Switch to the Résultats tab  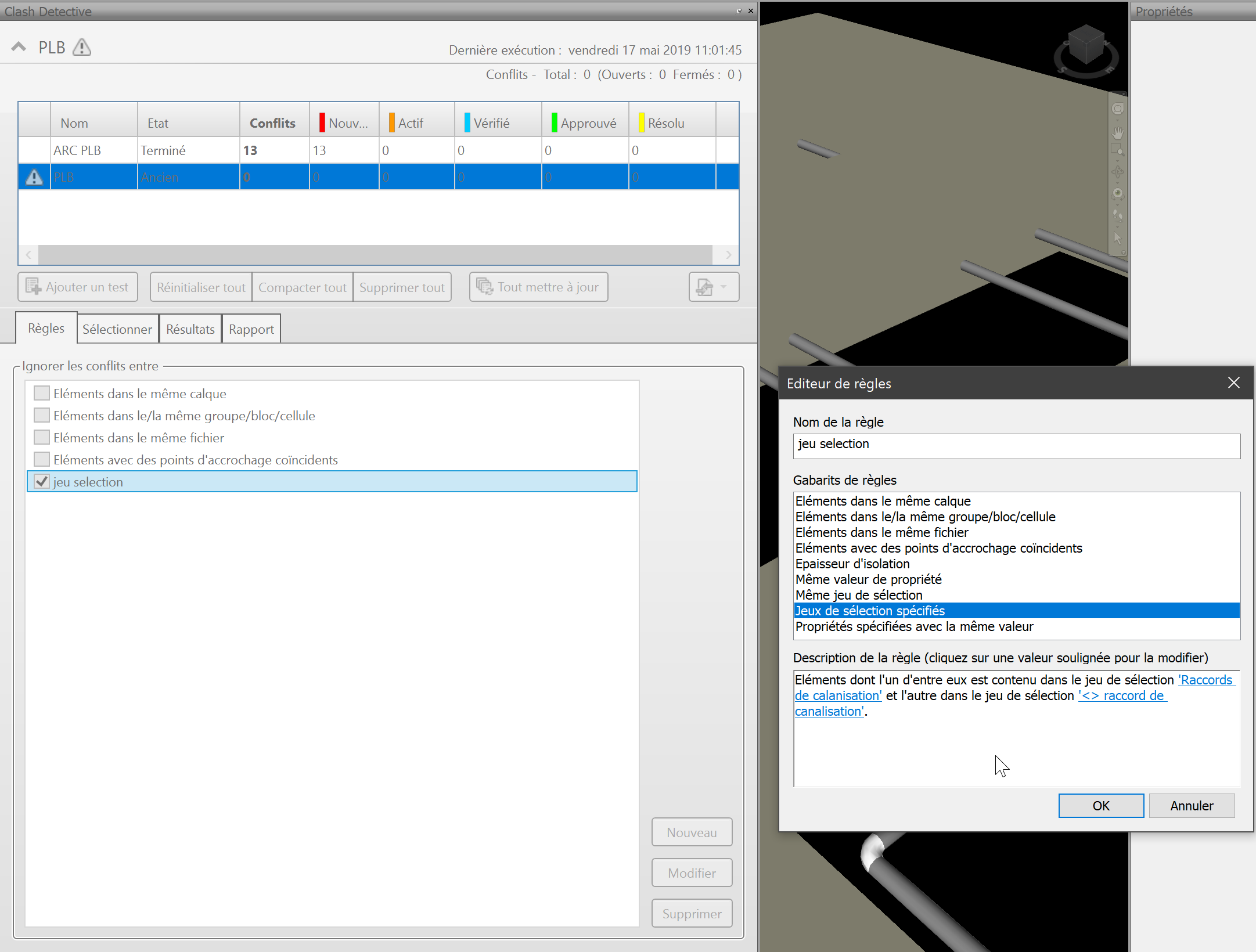(190, 329)
